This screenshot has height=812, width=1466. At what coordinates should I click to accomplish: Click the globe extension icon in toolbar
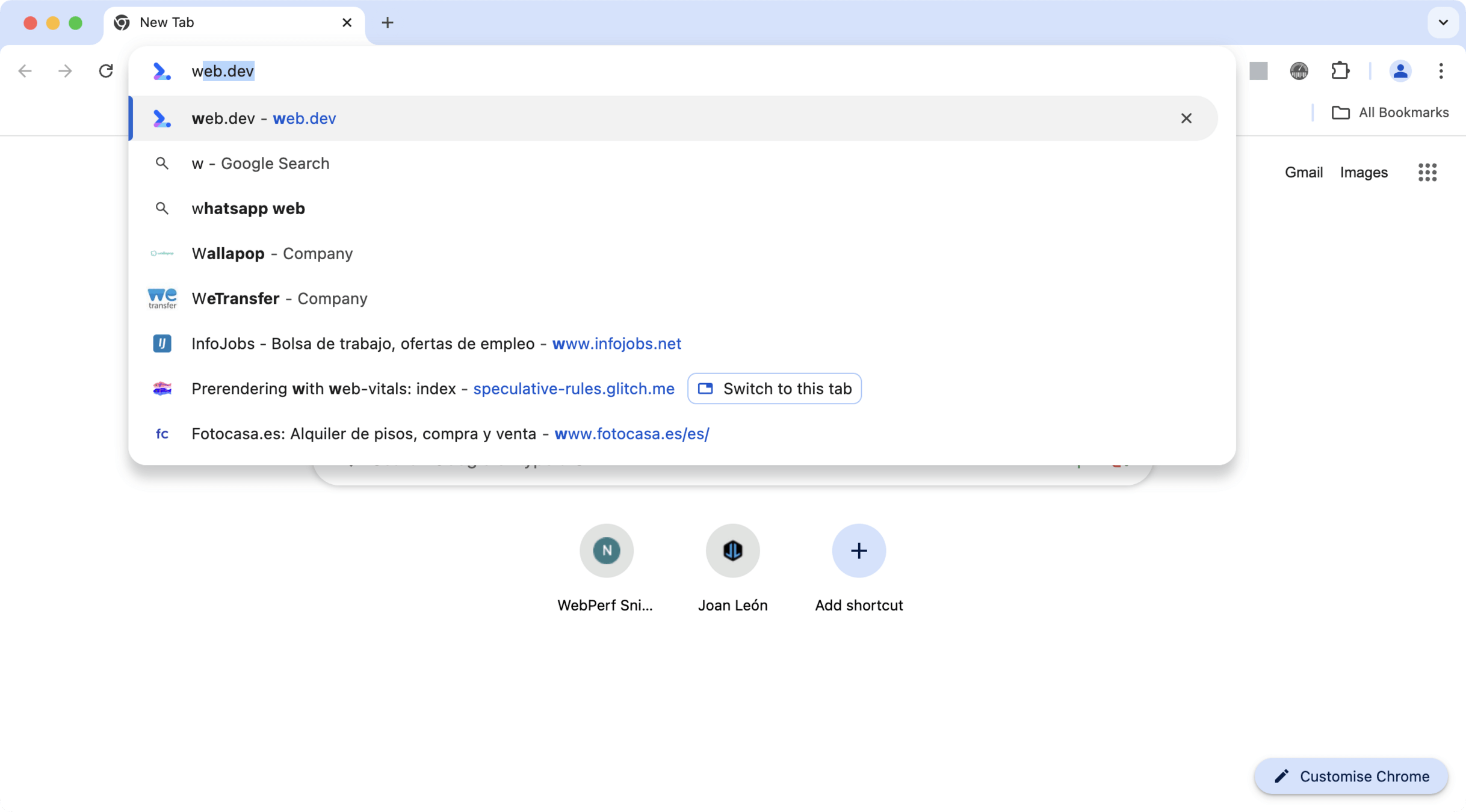coord(1299,71)
